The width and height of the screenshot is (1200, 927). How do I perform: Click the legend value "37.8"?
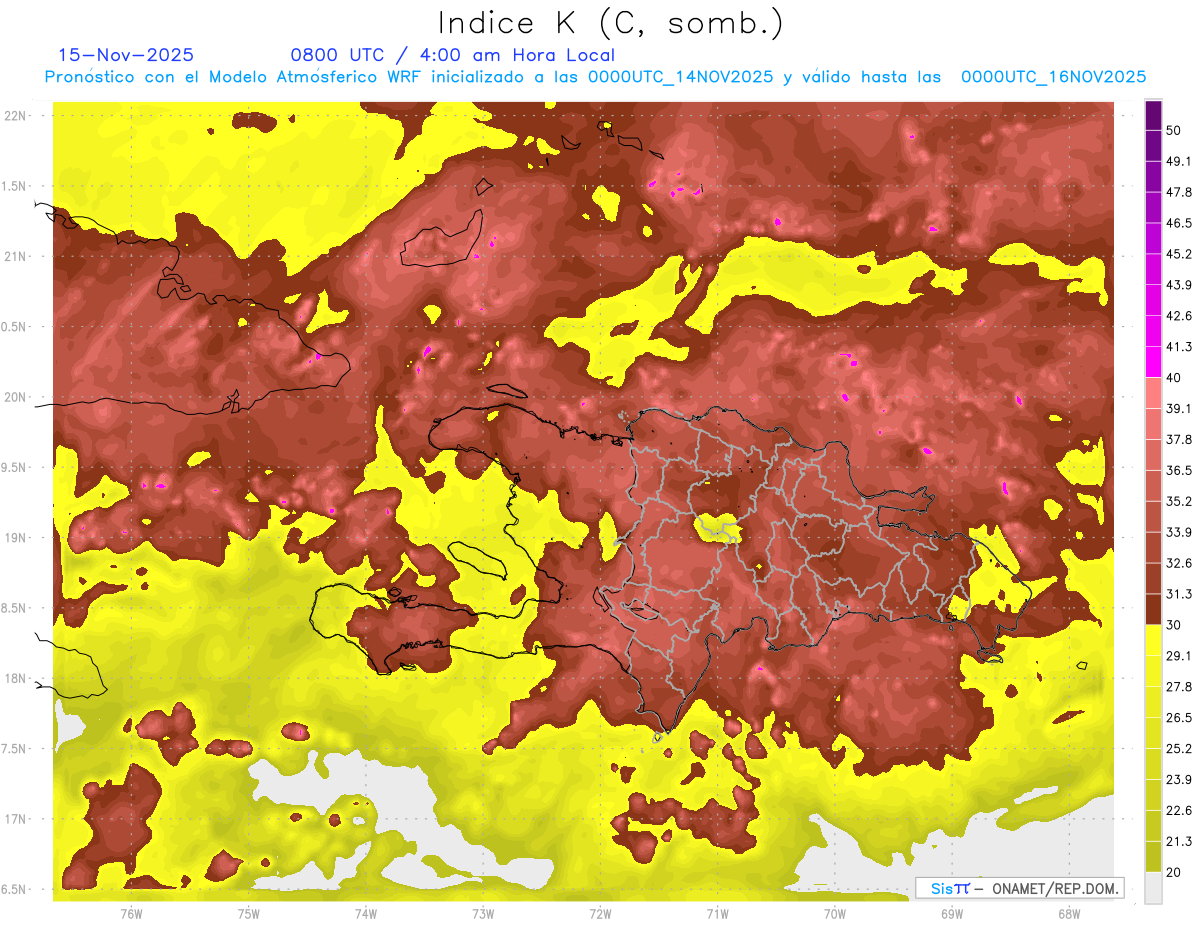(1178, 439)
